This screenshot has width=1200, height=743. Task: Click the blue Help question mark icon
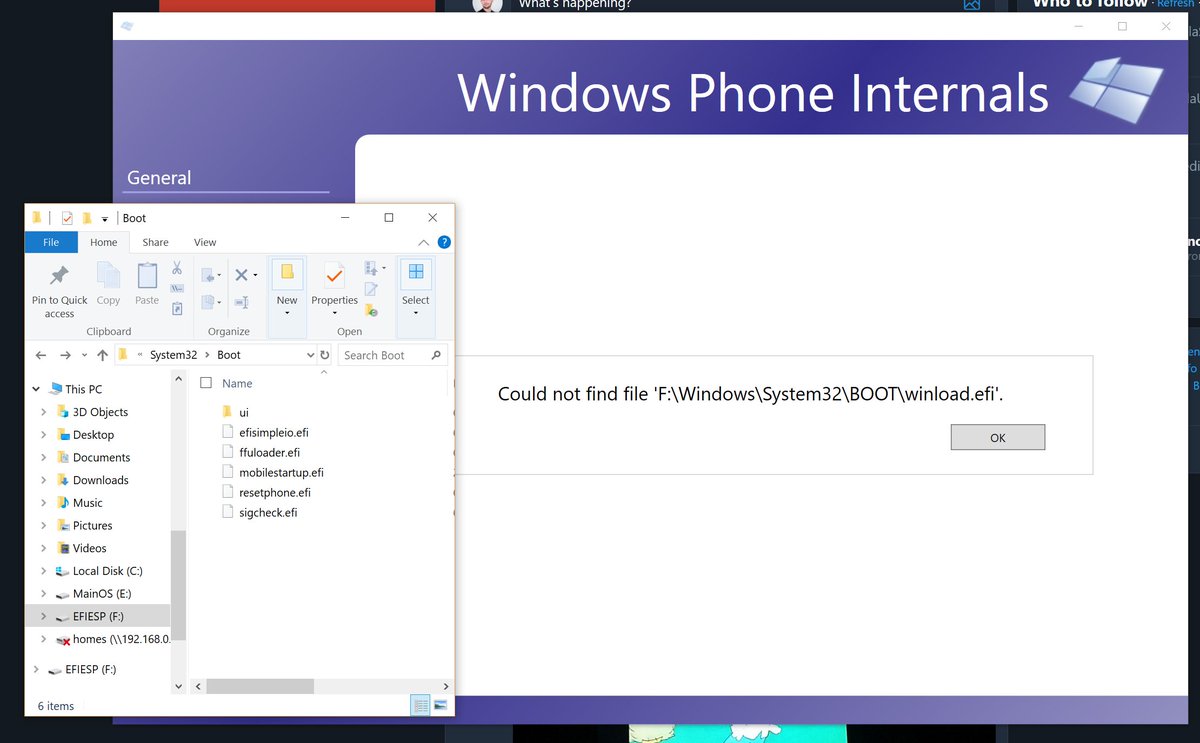444,242
